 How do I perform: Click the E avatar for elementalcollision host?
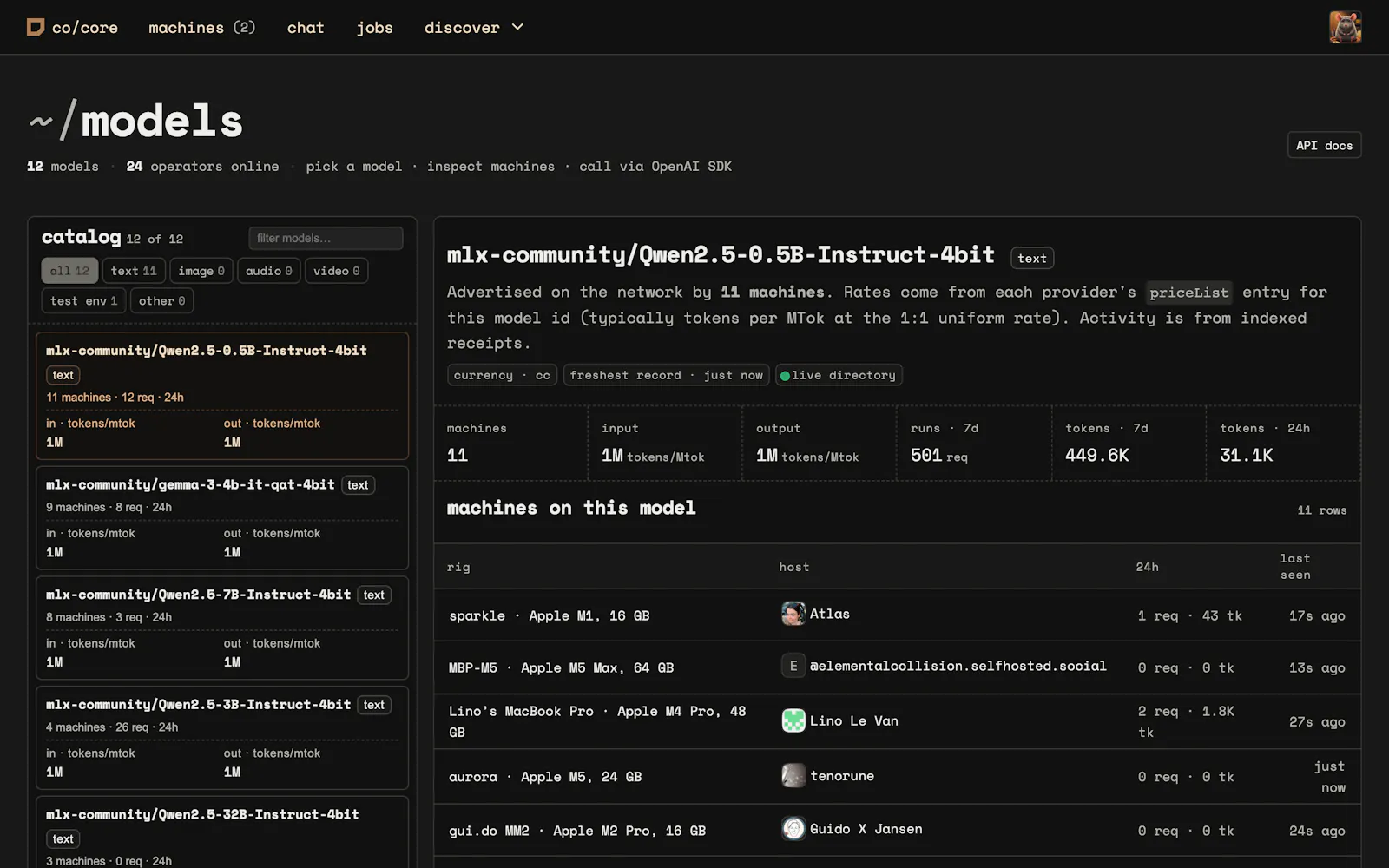(x=793, y=666)
